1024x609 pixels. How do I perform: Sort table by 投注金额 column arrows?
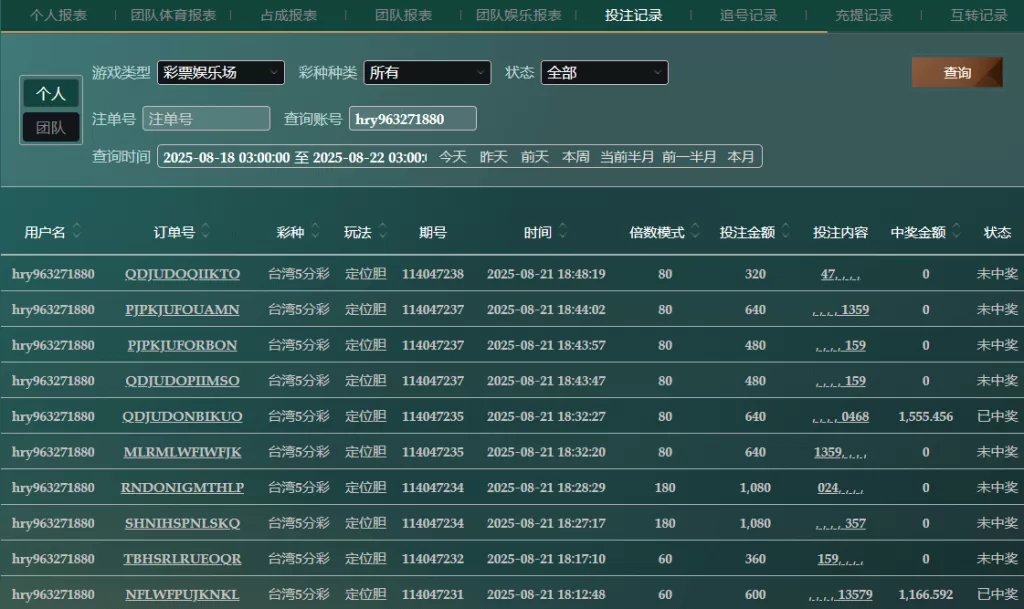coord(786,230)
